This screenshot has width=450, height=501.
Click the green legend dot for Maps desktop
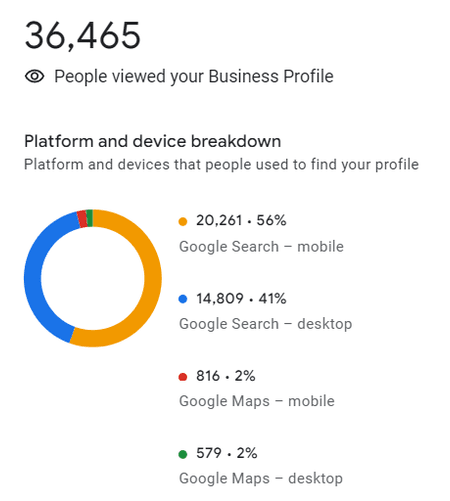tap(183, 454)
